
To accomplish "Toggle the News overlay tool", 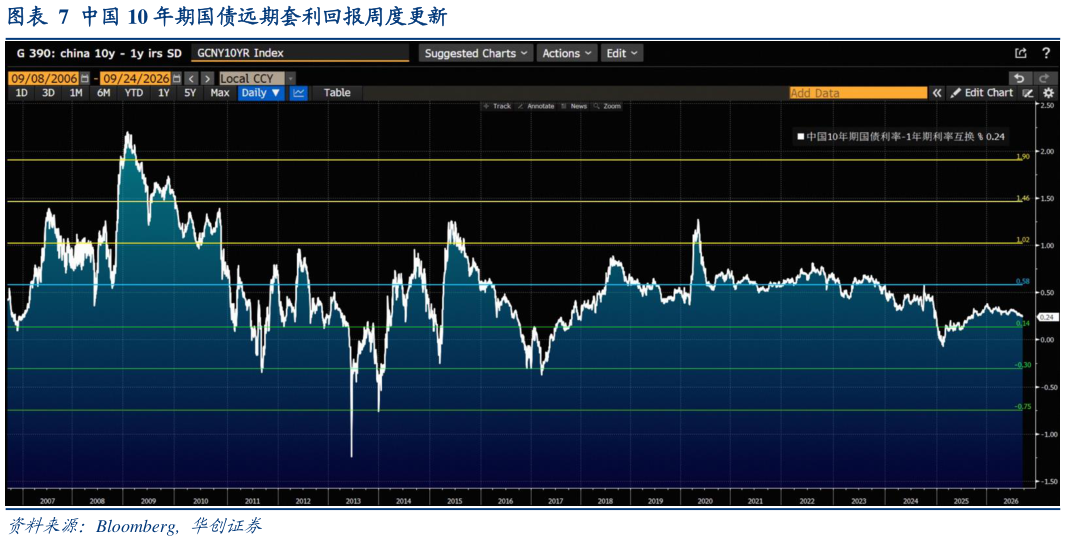I will click(574, 106).
